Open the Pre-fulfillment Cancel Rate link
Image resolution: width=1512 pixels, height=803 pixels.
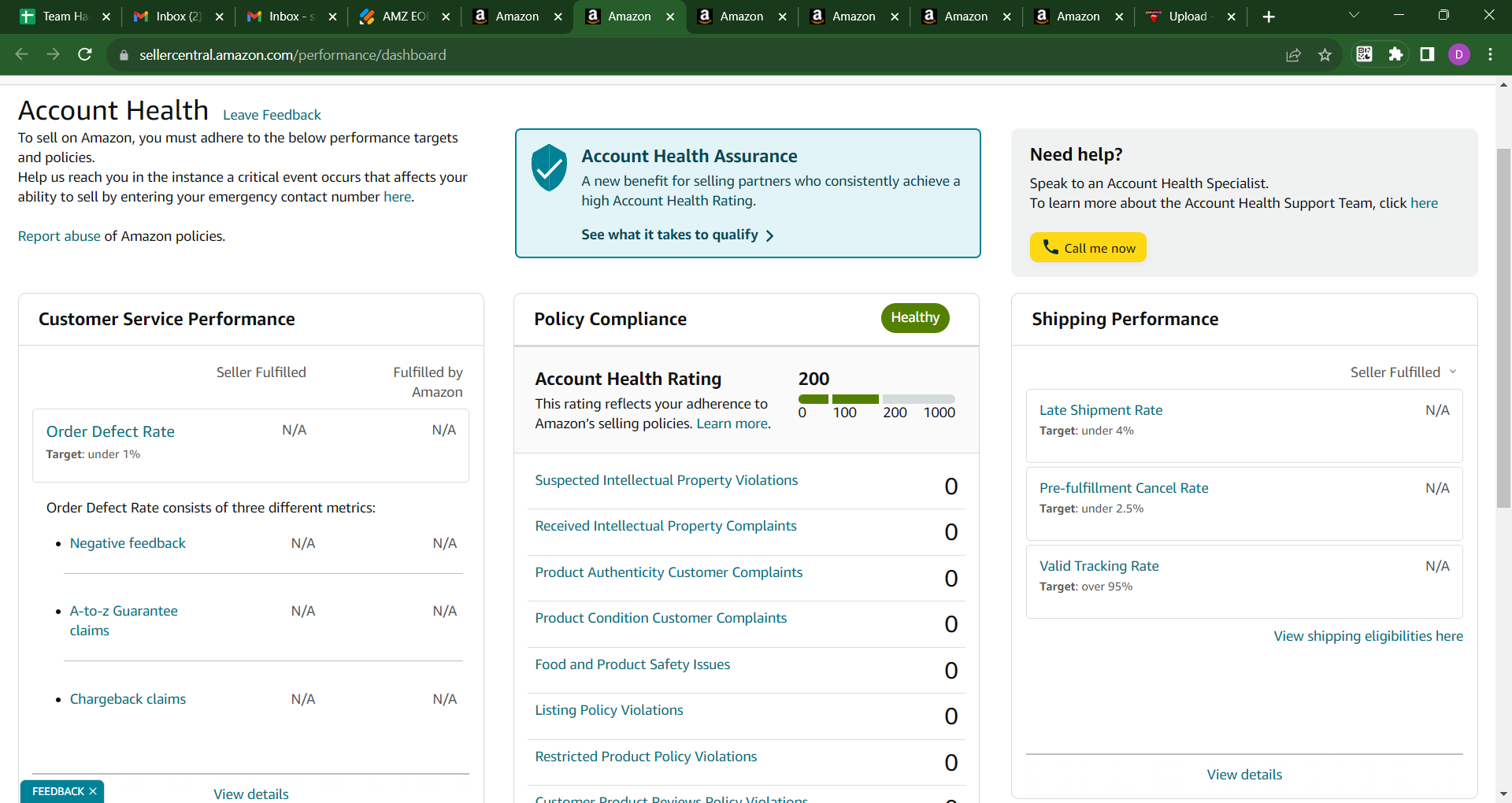tap(1124, 488)
